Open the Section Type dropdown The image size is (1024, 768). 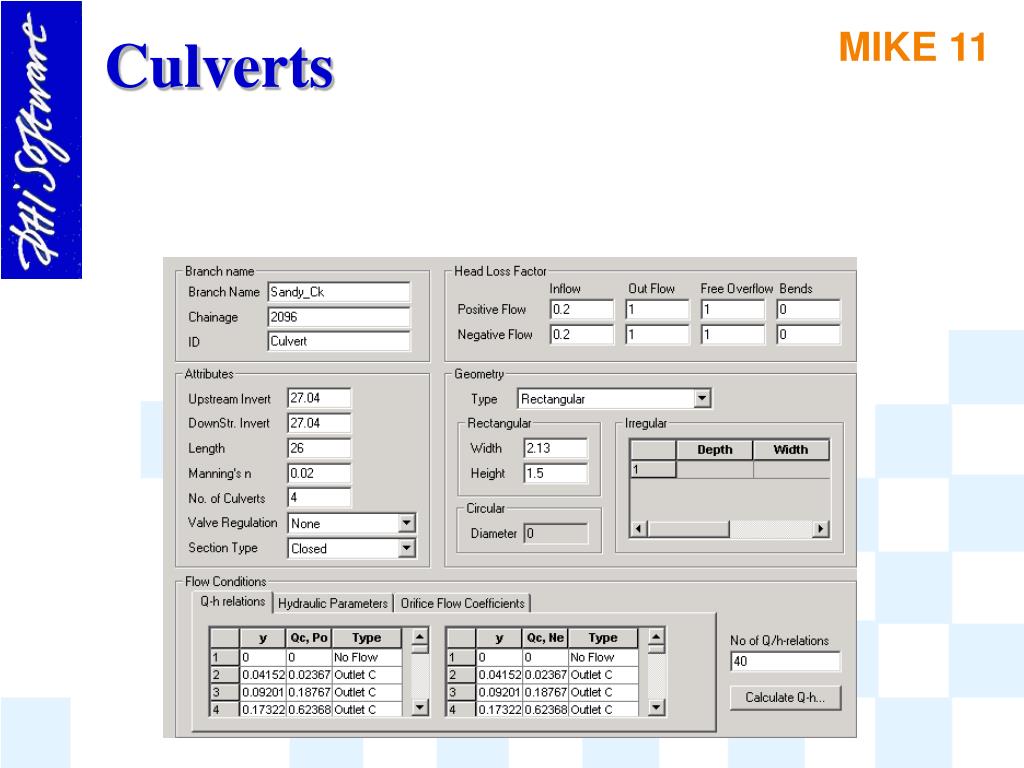[x=407, y=548]
